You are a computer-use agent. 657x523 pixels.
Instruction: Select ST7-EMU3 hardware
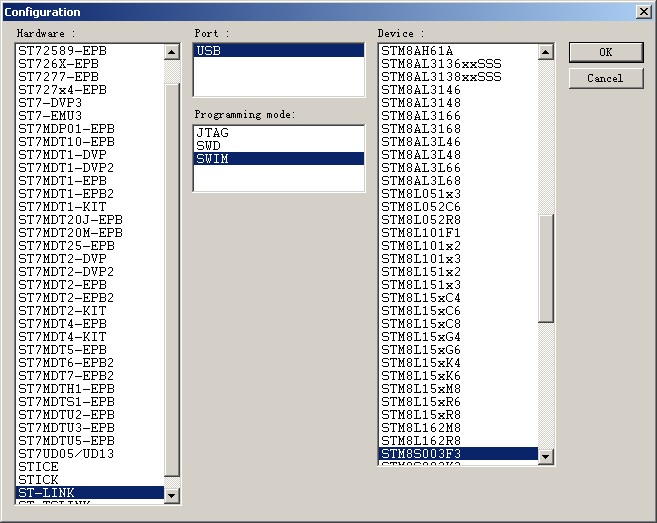pyautogui.click(x=90, y=116)
